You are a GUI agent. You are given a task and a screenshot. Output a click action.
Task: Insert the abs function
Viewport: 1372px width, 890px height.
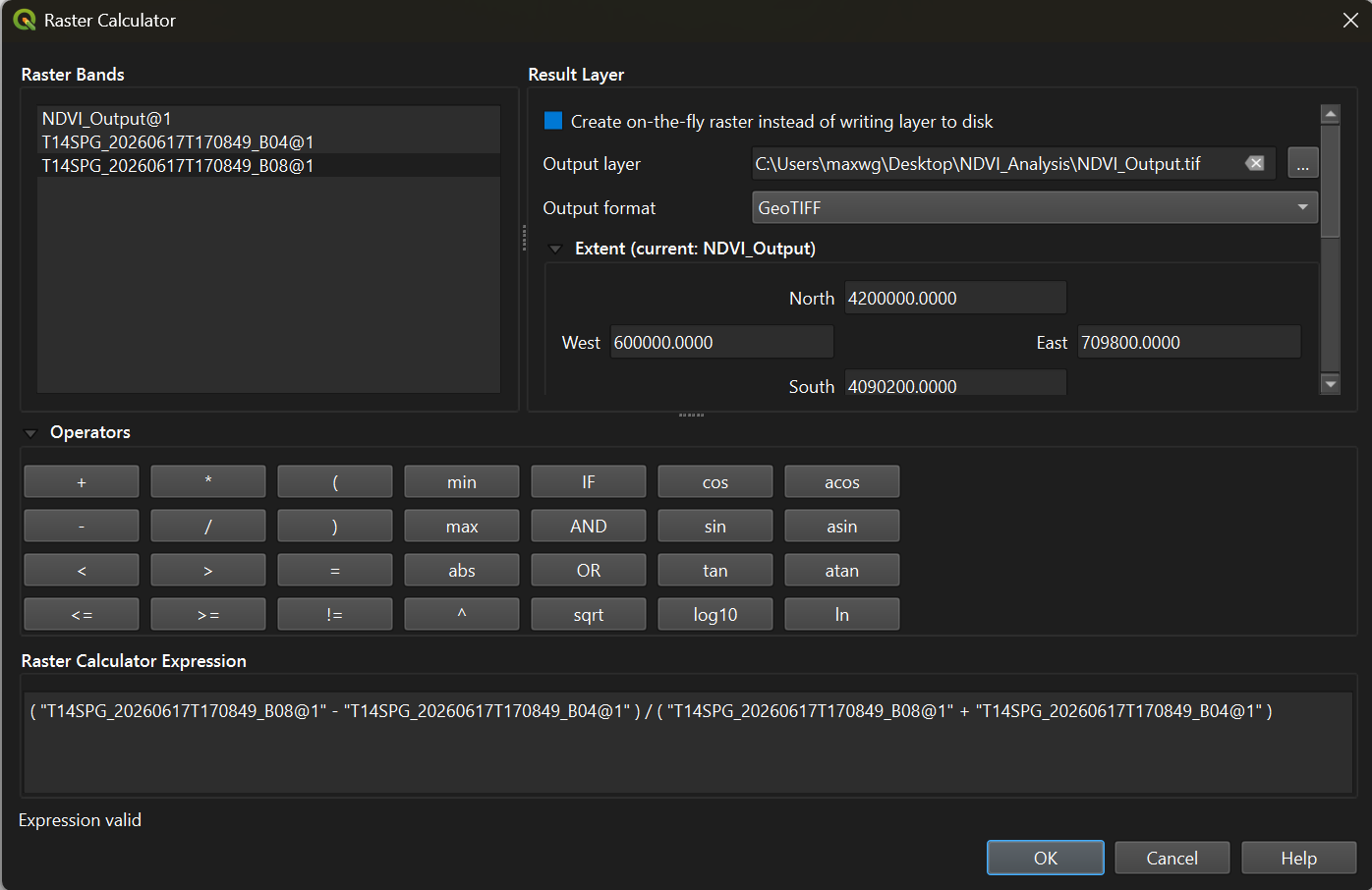pyautogui.click(x=462, y=570)
